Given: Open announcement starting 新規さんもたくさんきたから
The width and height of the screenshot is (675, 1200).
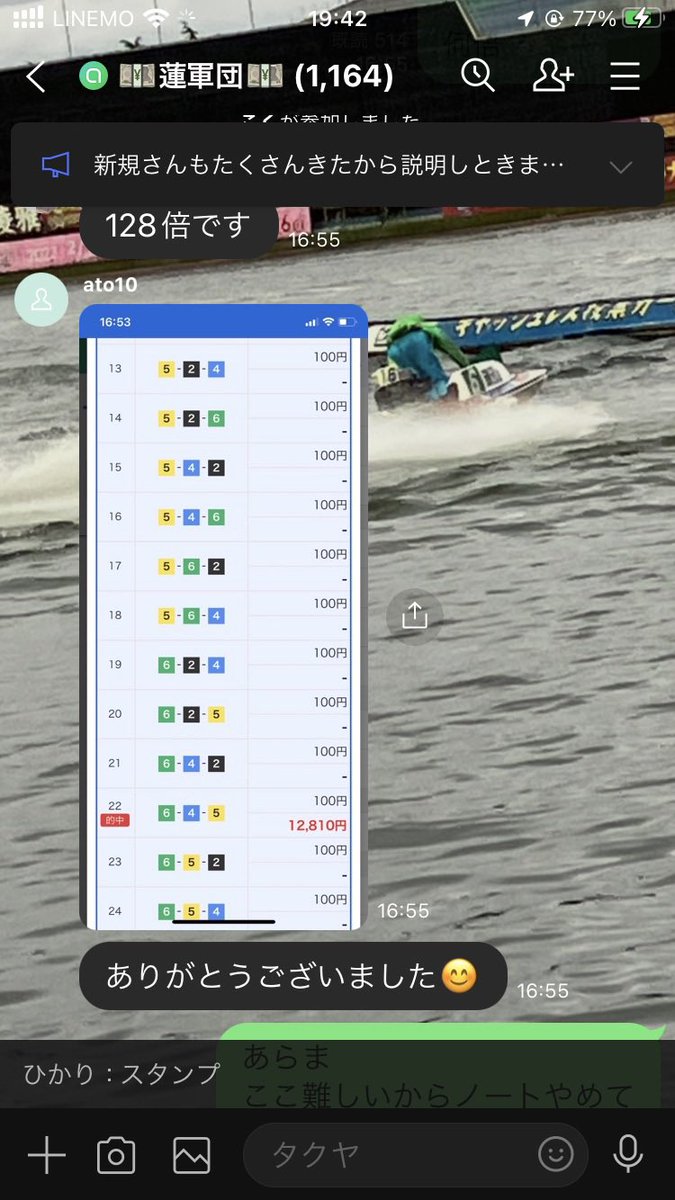Looking at the screenshot, I should point(337,165).
